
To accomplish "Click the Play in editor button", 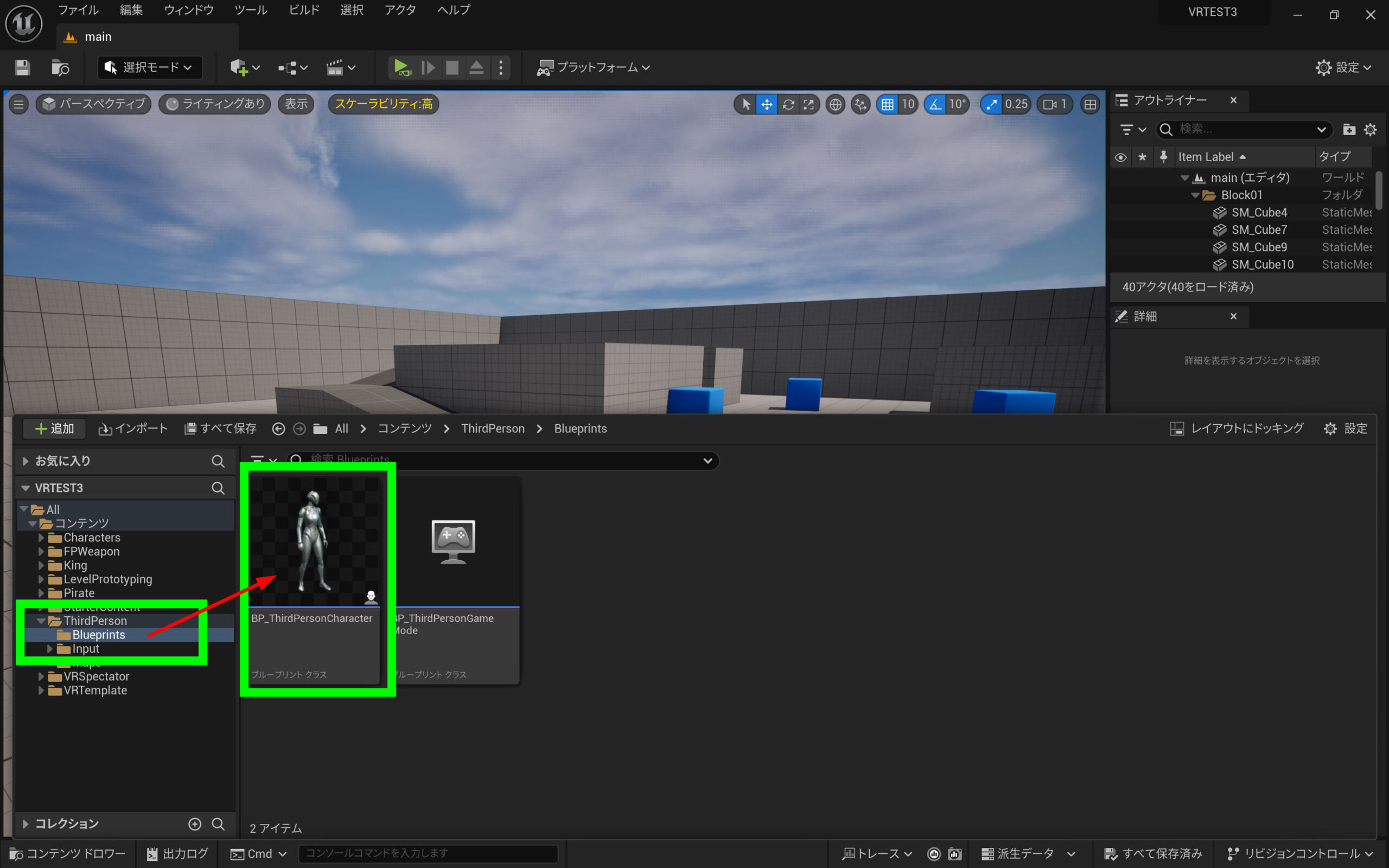I will (x=401, y=68).
